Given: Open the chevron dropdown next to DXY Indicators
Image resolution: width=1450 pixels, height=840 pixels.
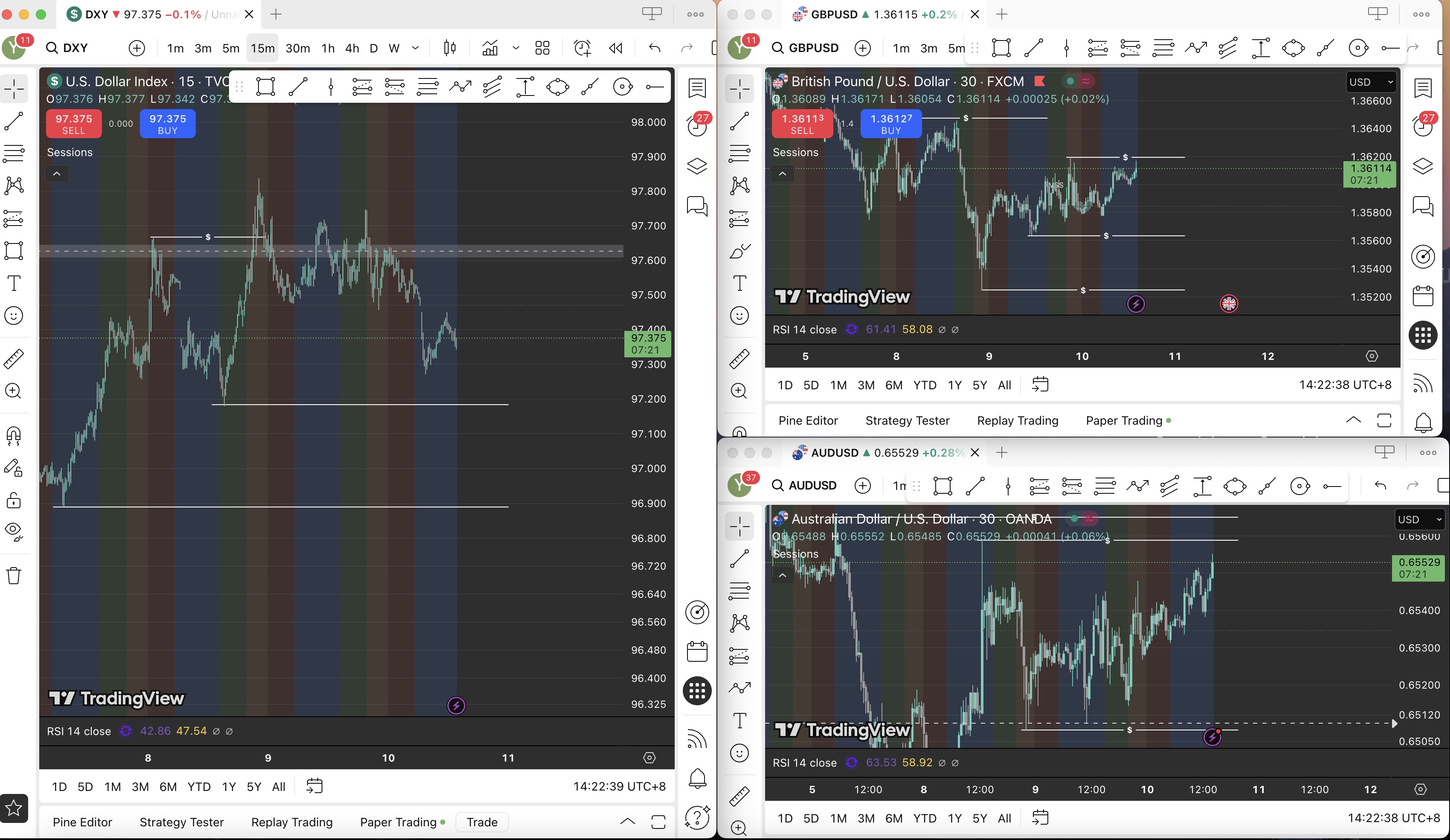Looking at the screenshot, I should point(516,48).
